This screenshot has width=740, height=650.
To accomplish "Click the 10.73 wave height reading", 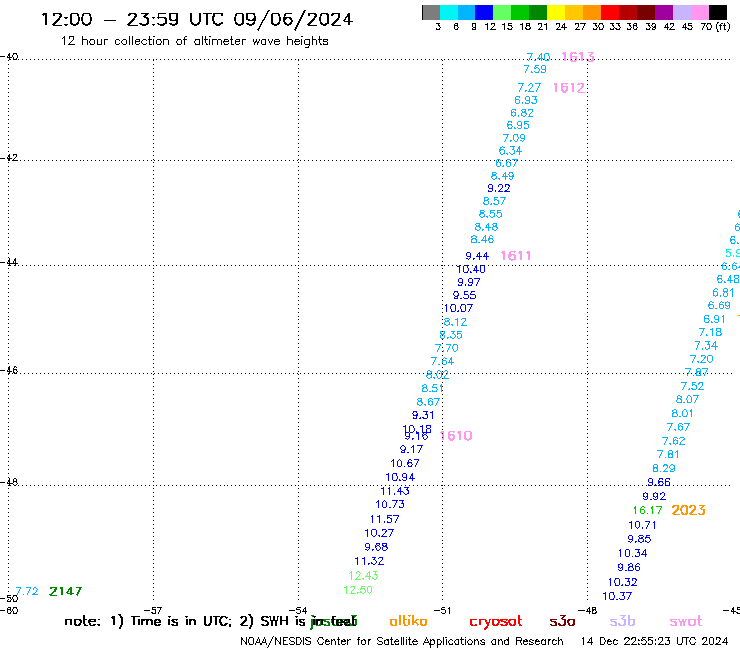I will pyautogui.click(x=390, y=505).
